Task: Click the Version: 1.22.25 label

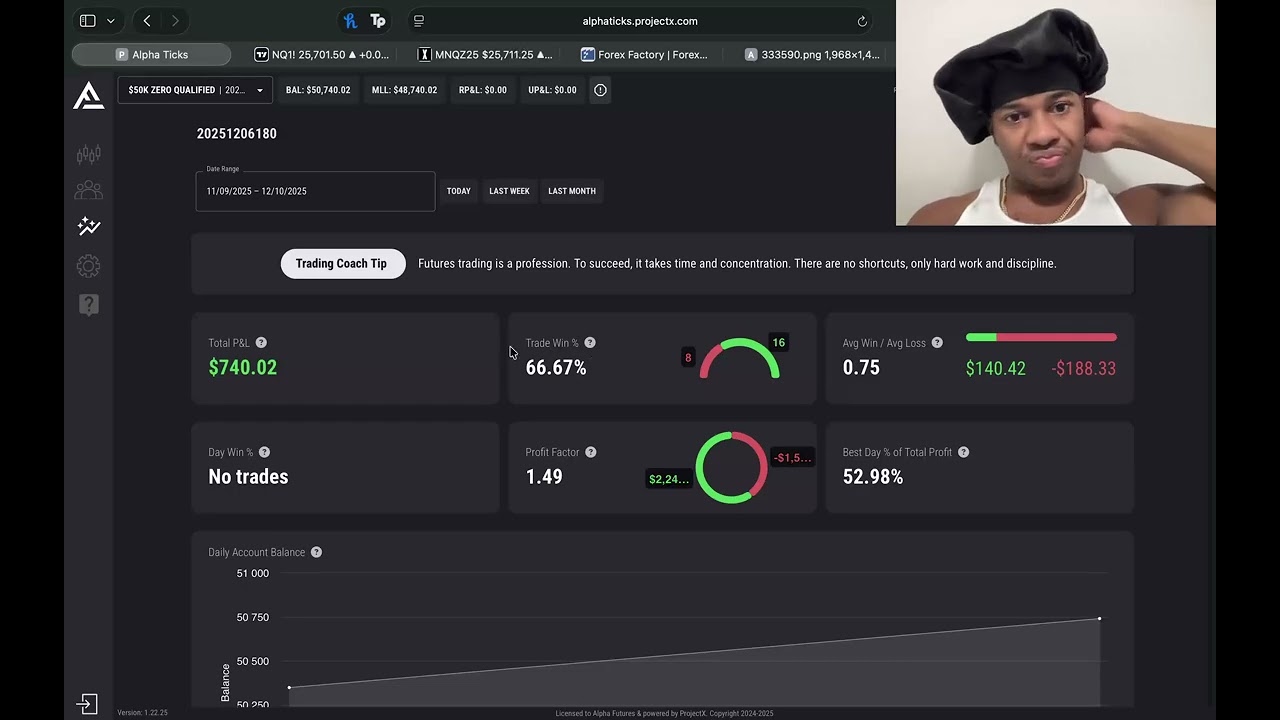Action: 142,713
